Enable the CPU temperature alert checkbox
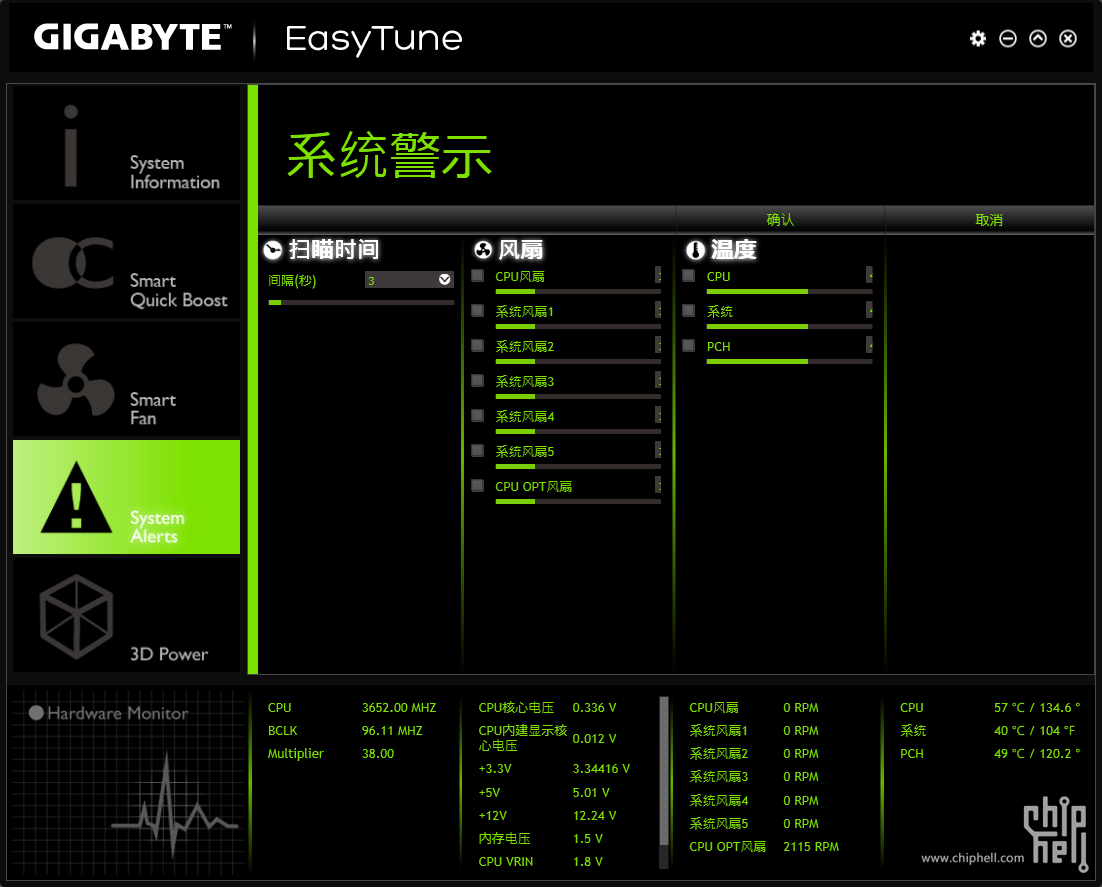1102x887 pixels. 689,276
